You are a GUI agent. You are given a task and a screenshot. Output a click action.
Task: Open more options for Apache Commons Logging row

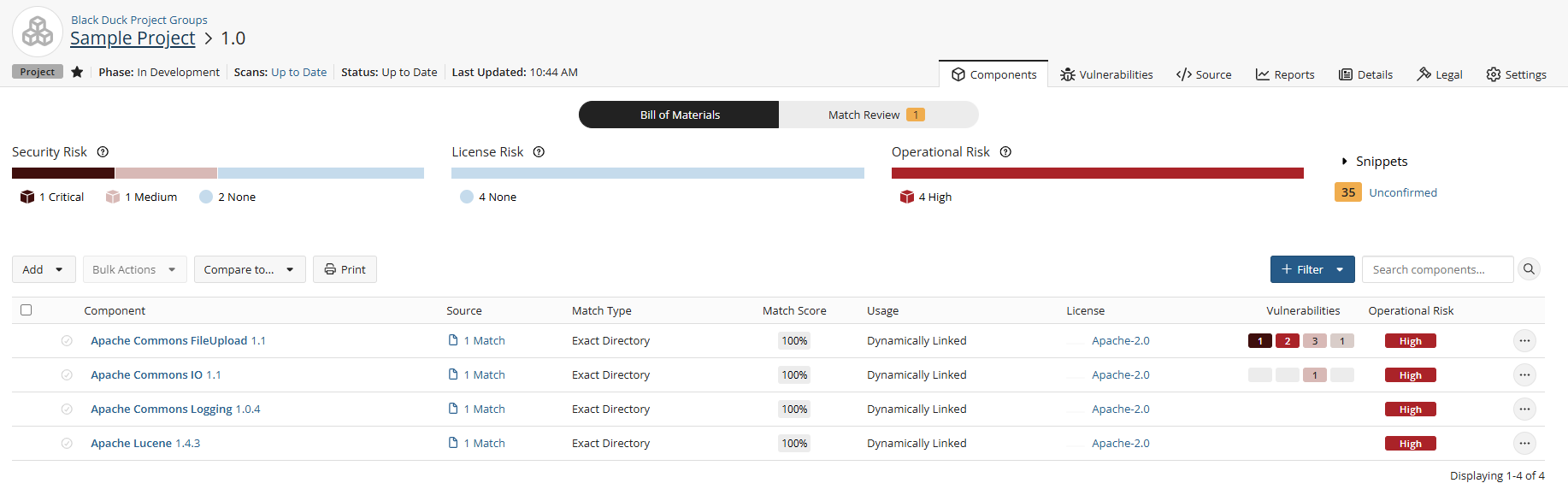(x=1524, y=409)
